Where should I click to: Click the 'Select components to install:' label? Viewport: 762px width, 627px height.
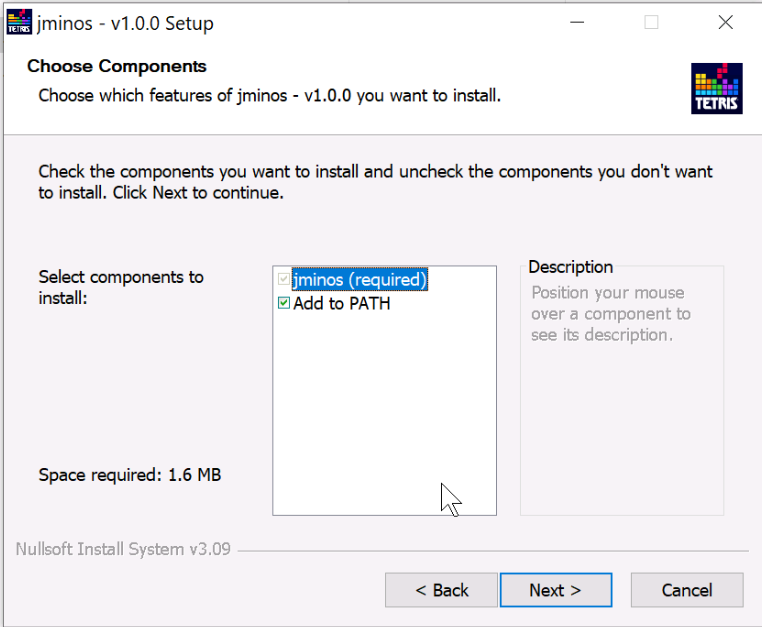click(x=120, y=287)
